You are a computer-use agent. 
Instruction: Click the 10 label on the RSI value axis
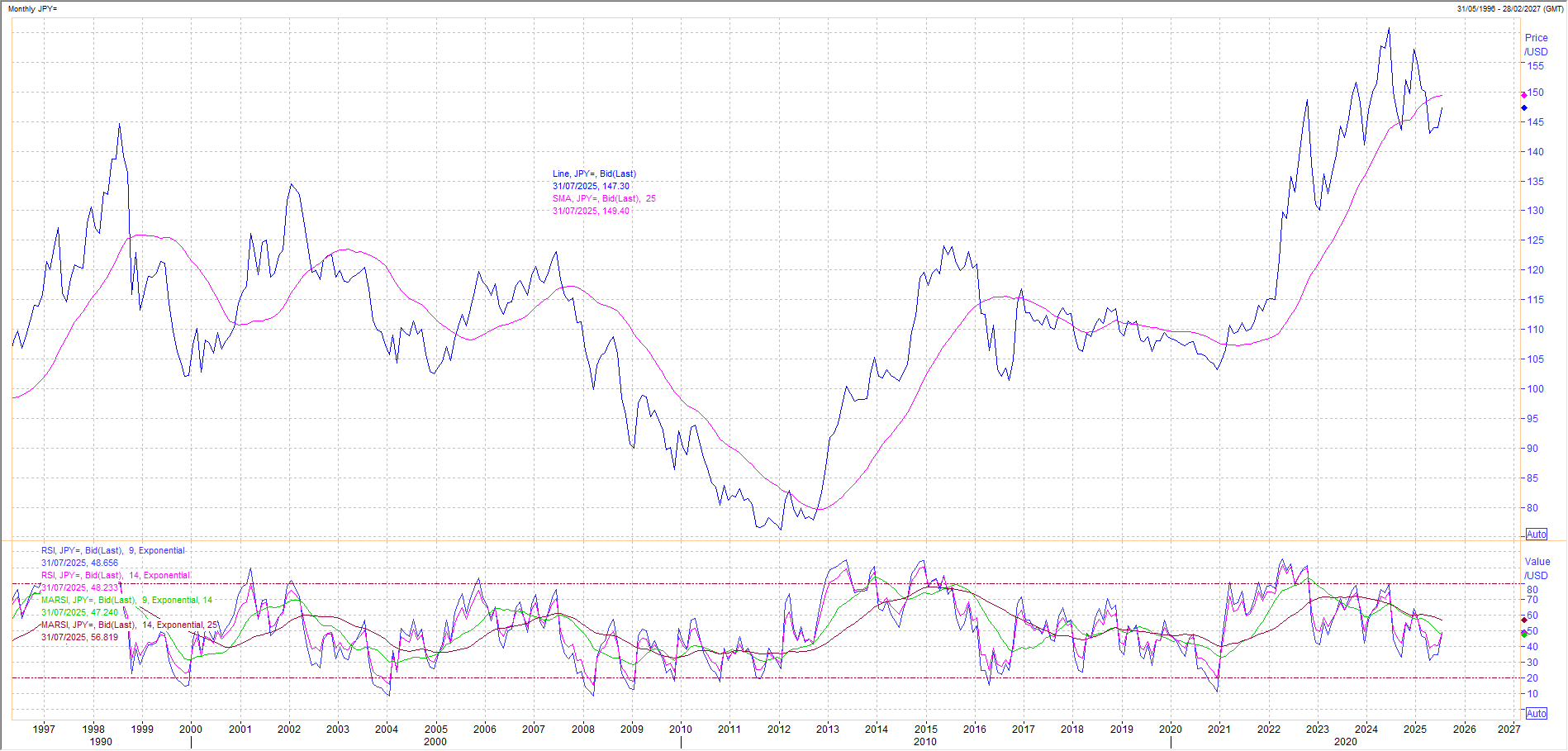click(1532, 694)
